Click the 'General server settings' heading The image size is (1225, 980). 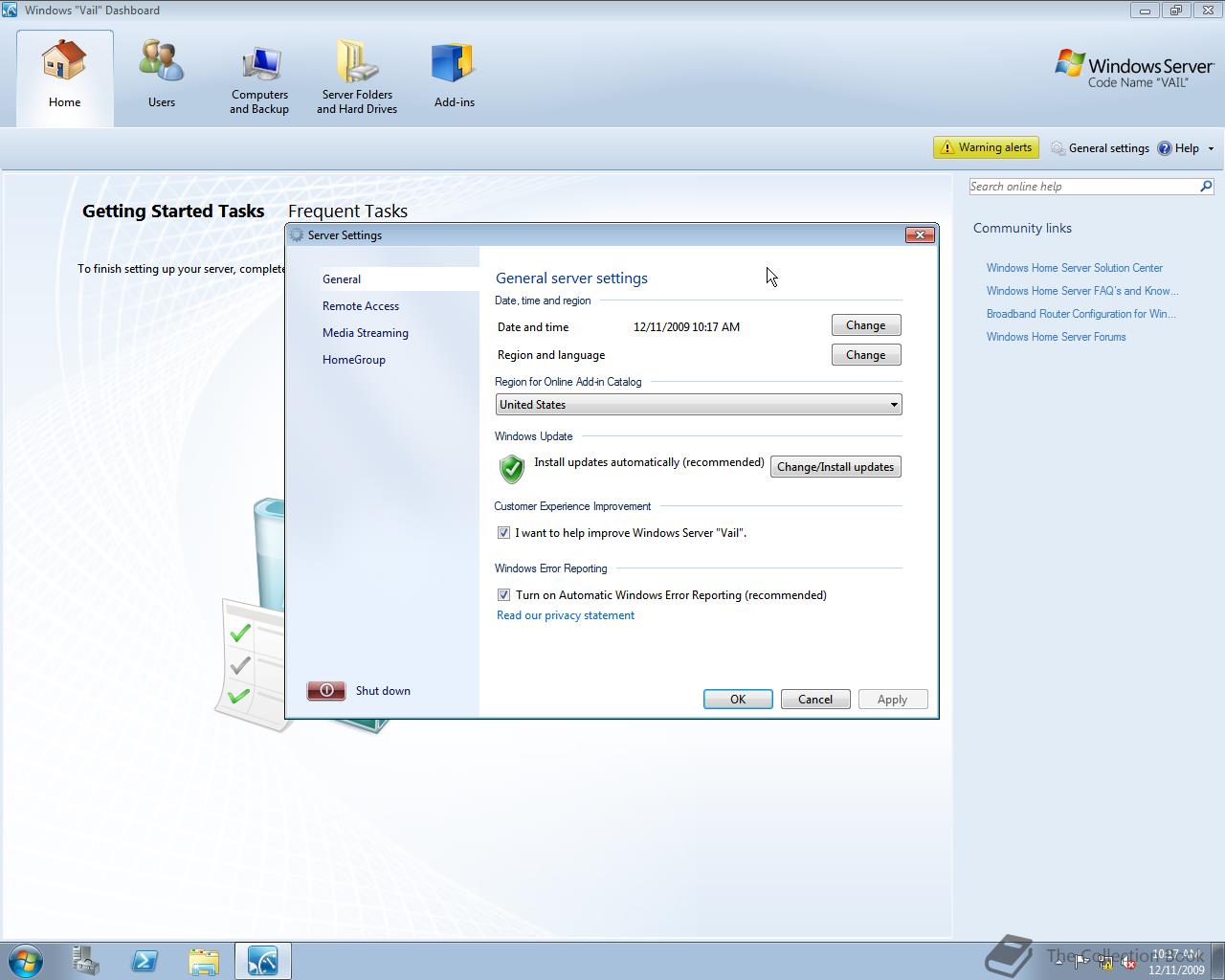point(571,278)
